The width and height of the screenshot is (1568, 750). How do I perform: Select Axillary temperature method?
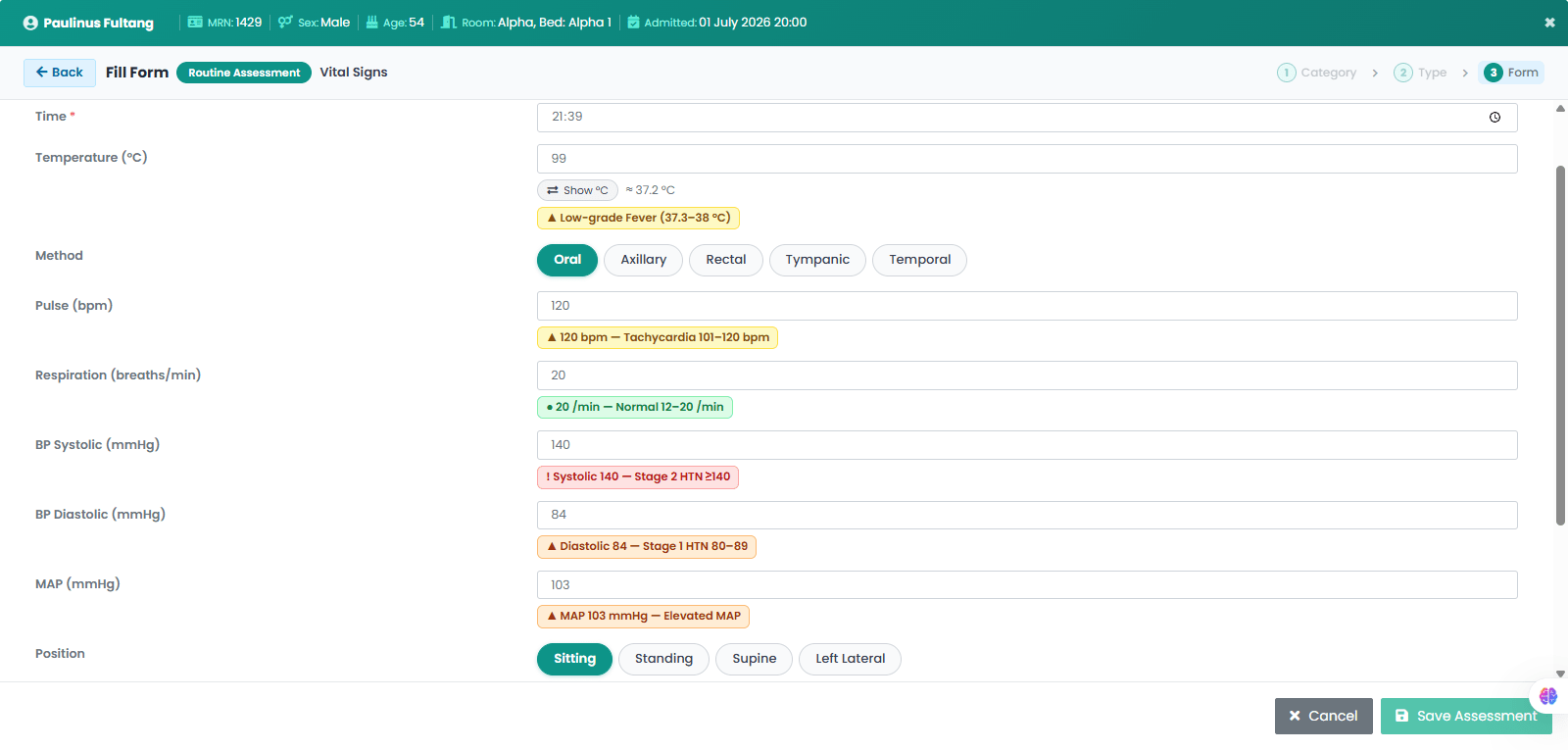click(x=643, y=260)
